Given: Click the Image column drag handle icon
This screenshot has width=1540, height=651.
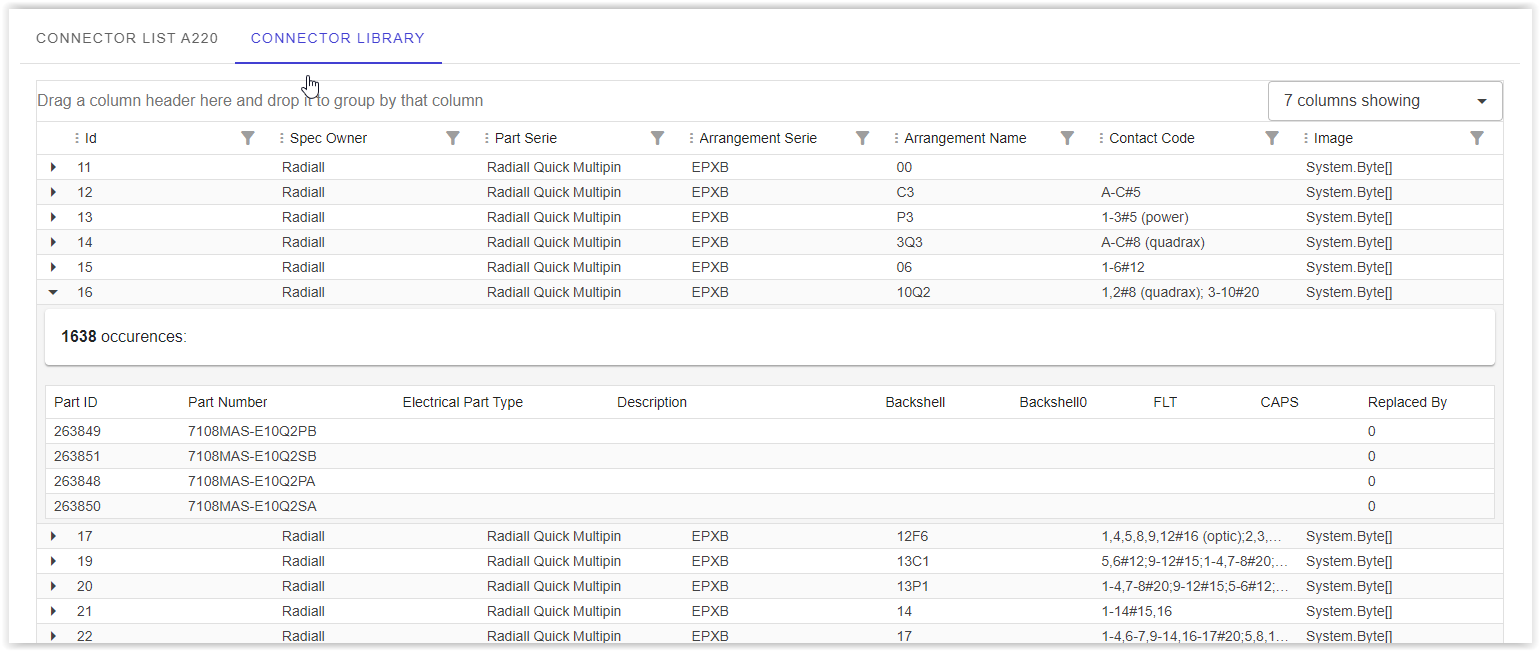Looking at the screenshot, I should point(1308,137).
